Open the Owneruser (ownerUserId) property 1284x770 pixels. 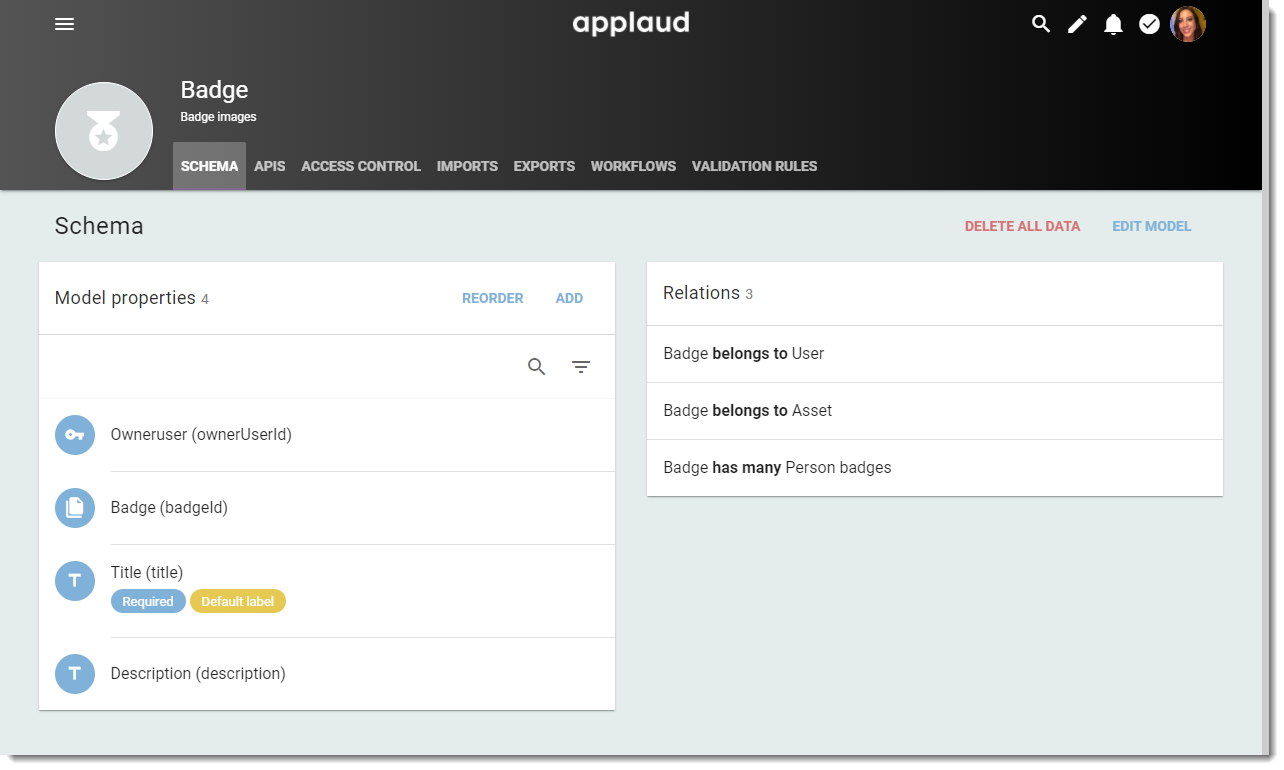[x=327, y=435]
